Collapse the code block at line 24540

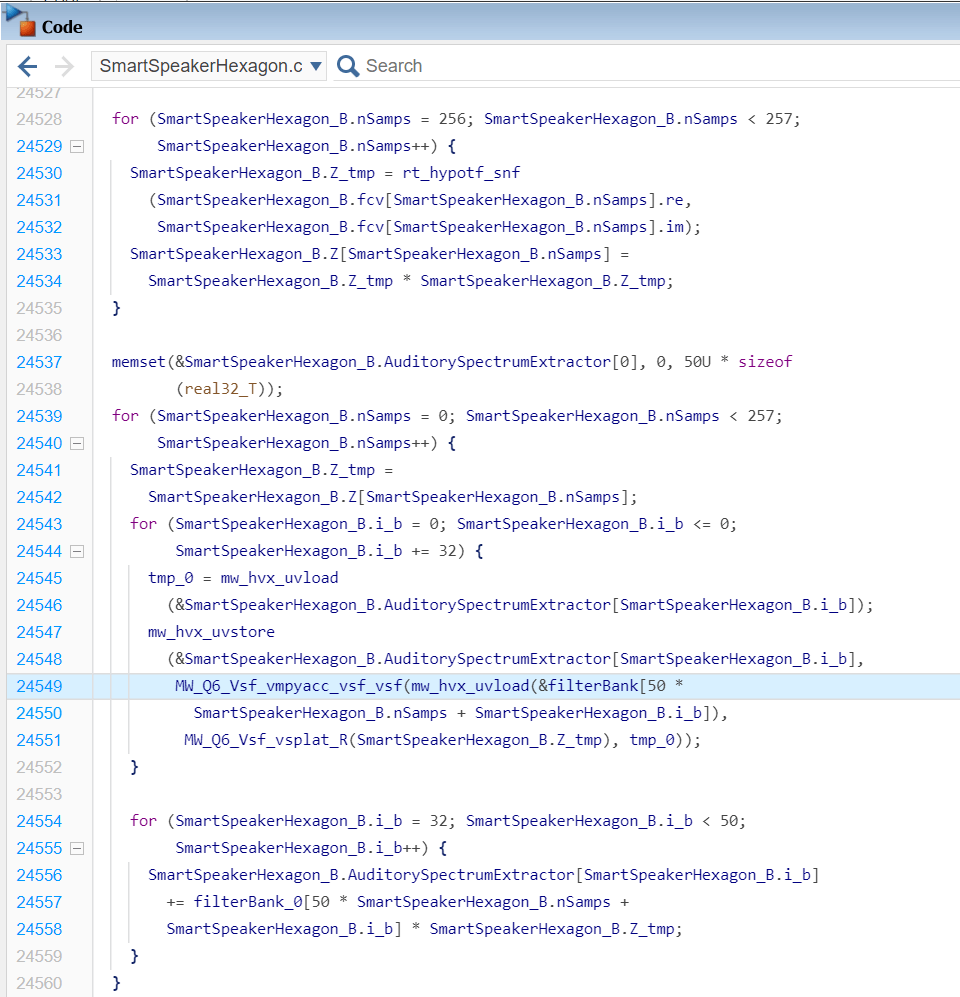click(77, 443)
